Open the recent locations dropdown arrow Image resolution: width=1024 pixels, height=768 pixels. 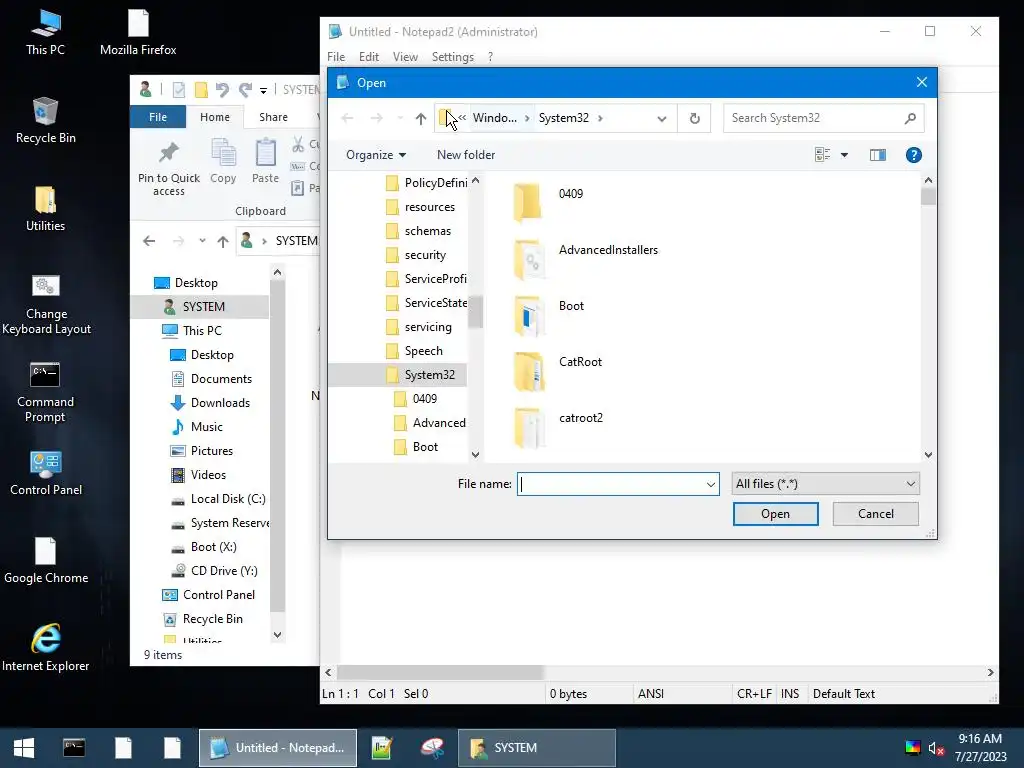(400, 118)
